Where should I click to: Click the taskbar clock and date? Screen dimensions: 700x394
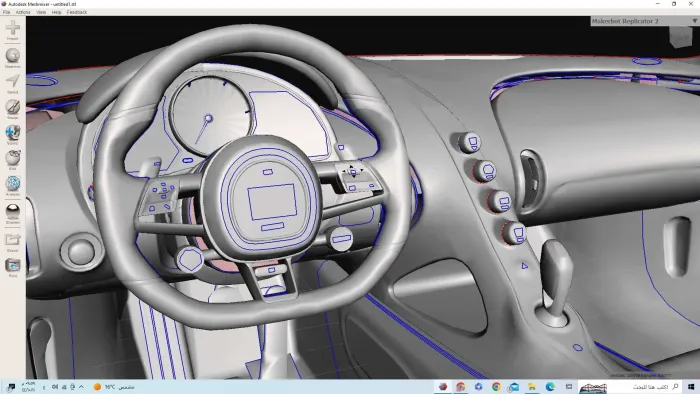29,387
